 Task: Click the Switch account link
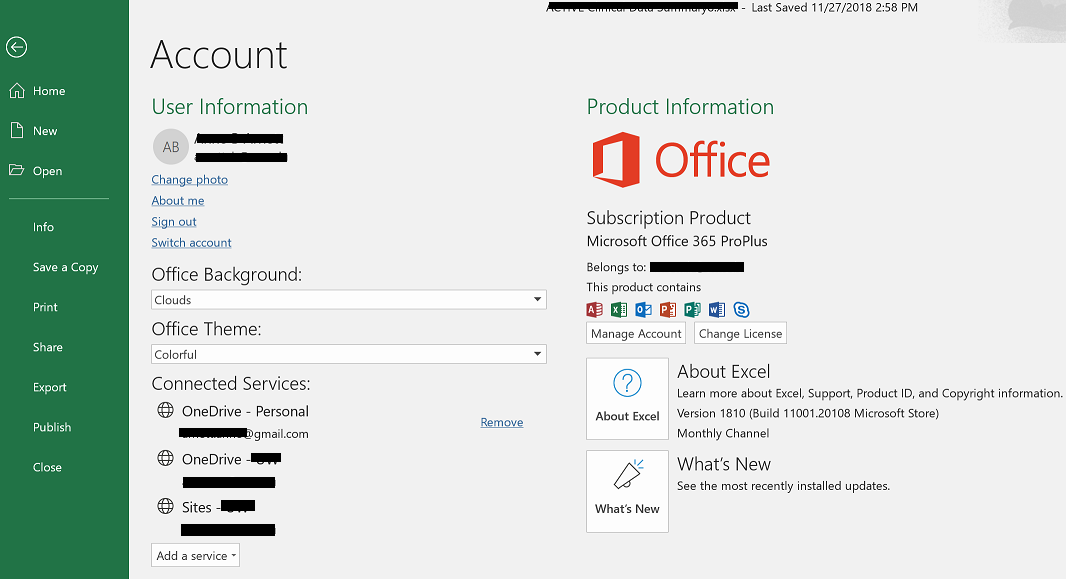pyautogui.click(x=191, y=243)
